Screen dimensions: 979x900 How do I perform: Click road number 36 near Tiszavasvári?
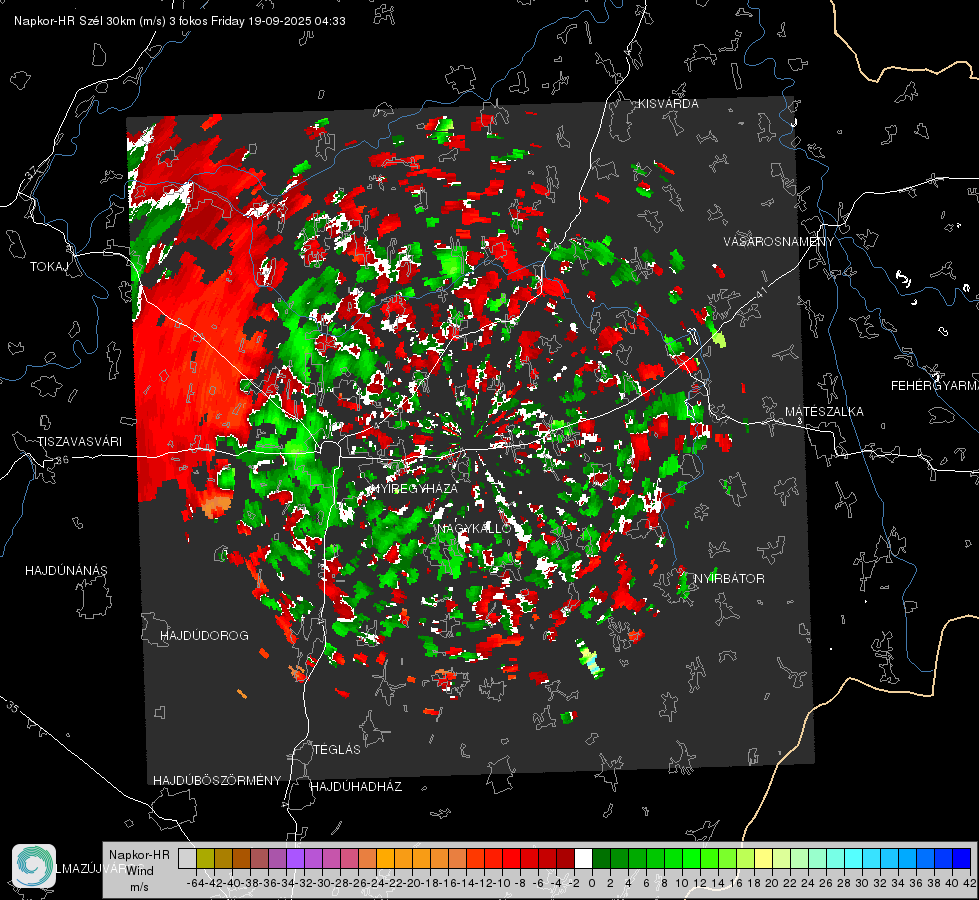click(62, 460)
